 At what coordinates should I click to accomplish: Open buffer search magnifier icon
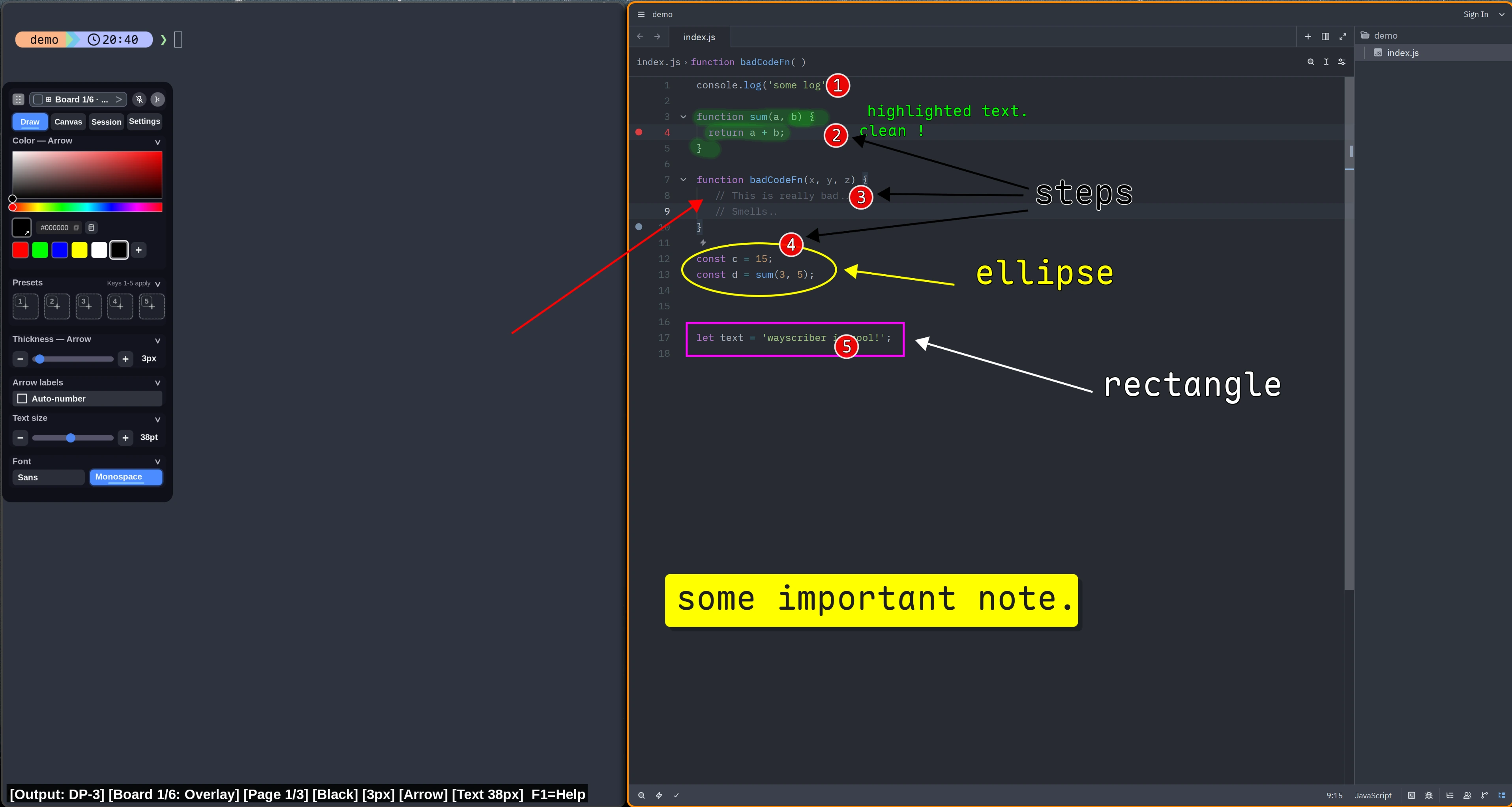(x=1311, y=62)
